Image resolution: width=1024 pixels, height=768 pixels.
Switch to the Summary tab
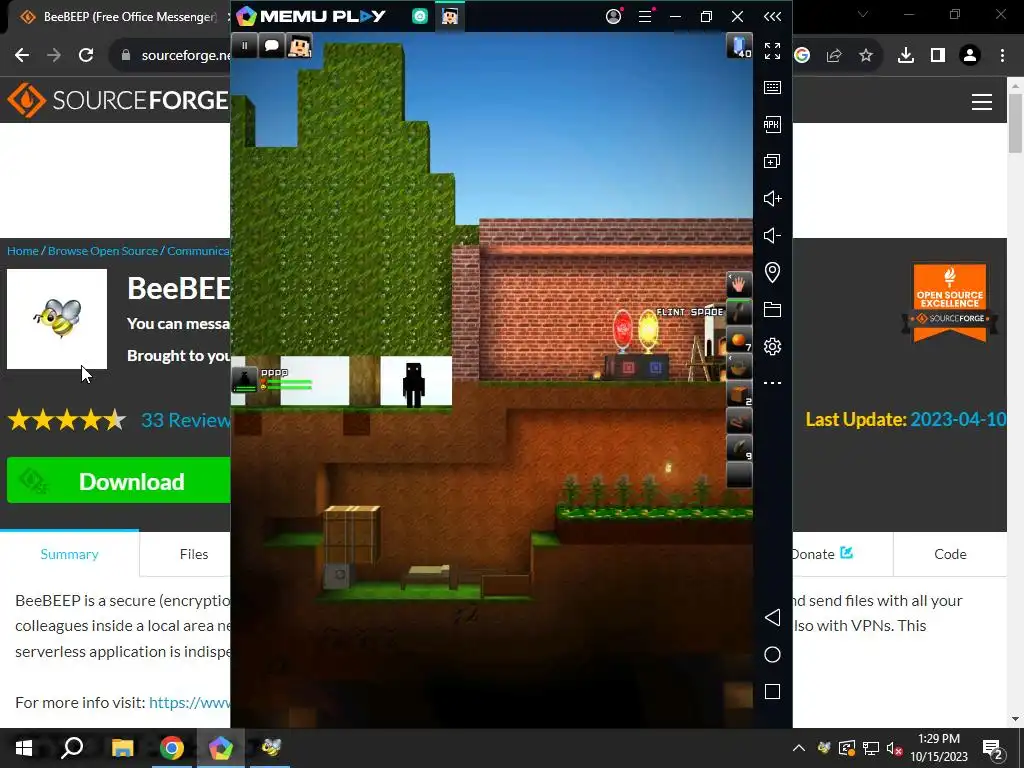point(69,554)
